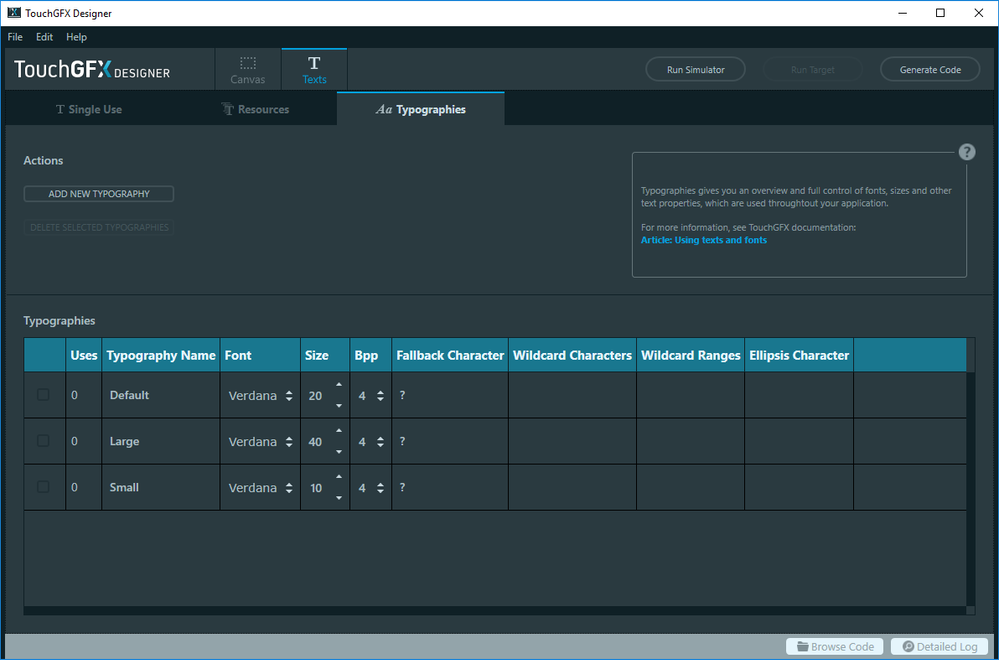999x660 pixels.
Task: Click wildcard ranges cell for Large
Action: point(691,441)
